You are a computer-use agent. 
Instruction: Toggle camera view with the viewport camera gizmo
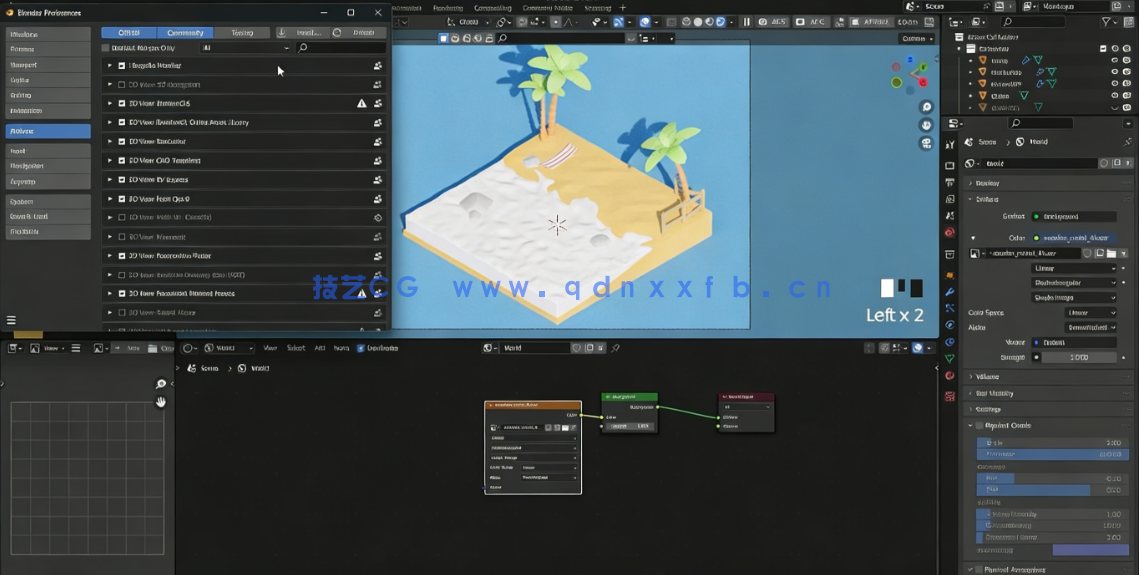coord(926,143)
